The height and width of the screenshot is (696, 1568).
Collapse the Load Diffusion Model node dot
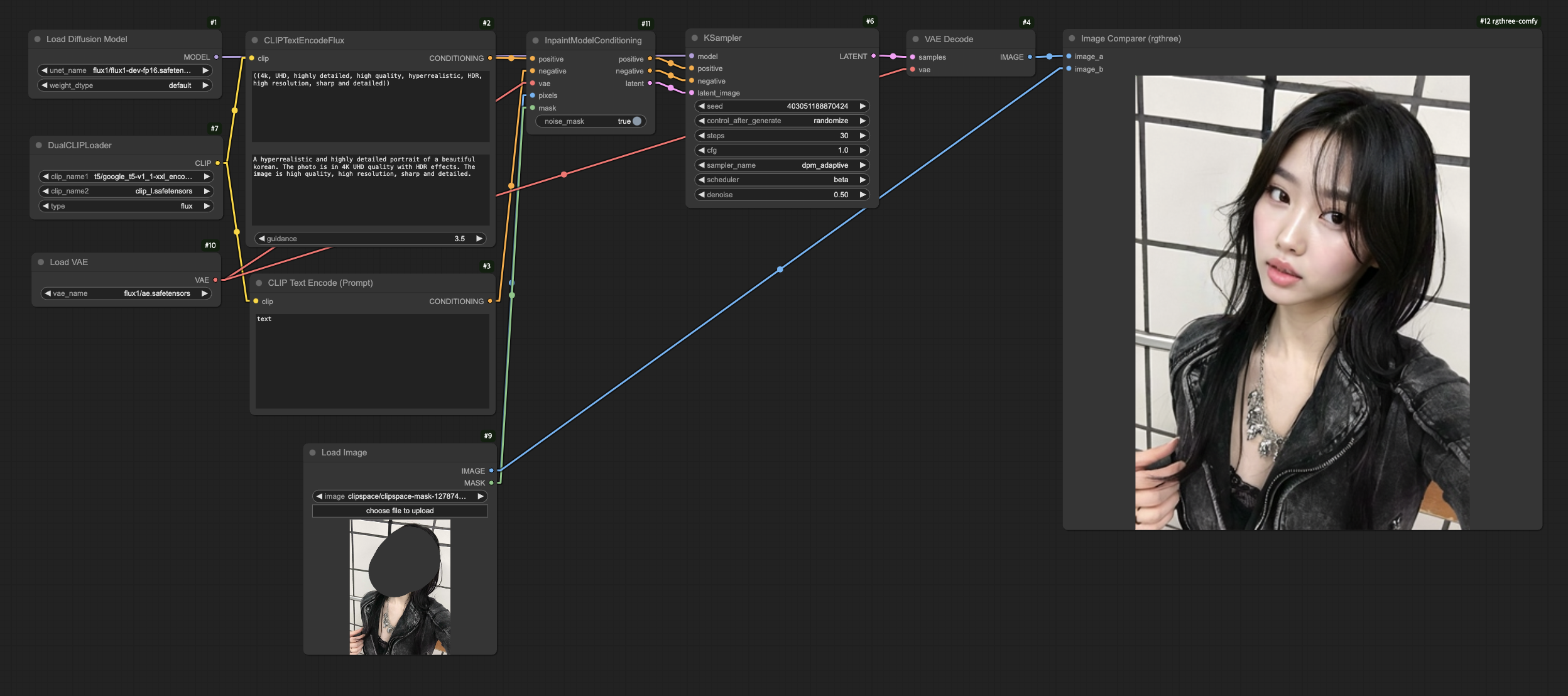38,39
